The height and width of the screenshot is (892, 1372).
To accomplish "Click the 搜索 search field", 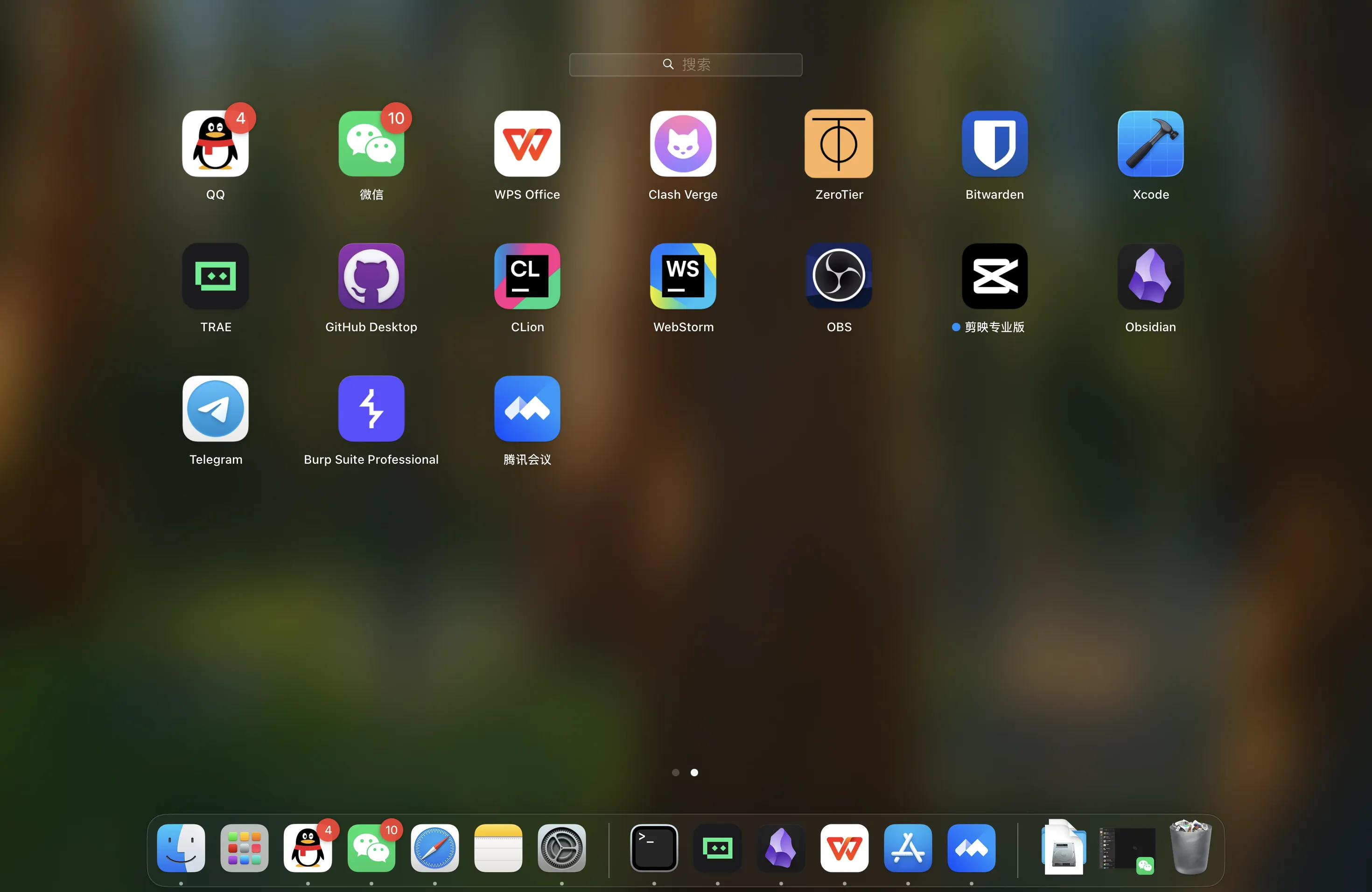I will [x=686, y=64].
